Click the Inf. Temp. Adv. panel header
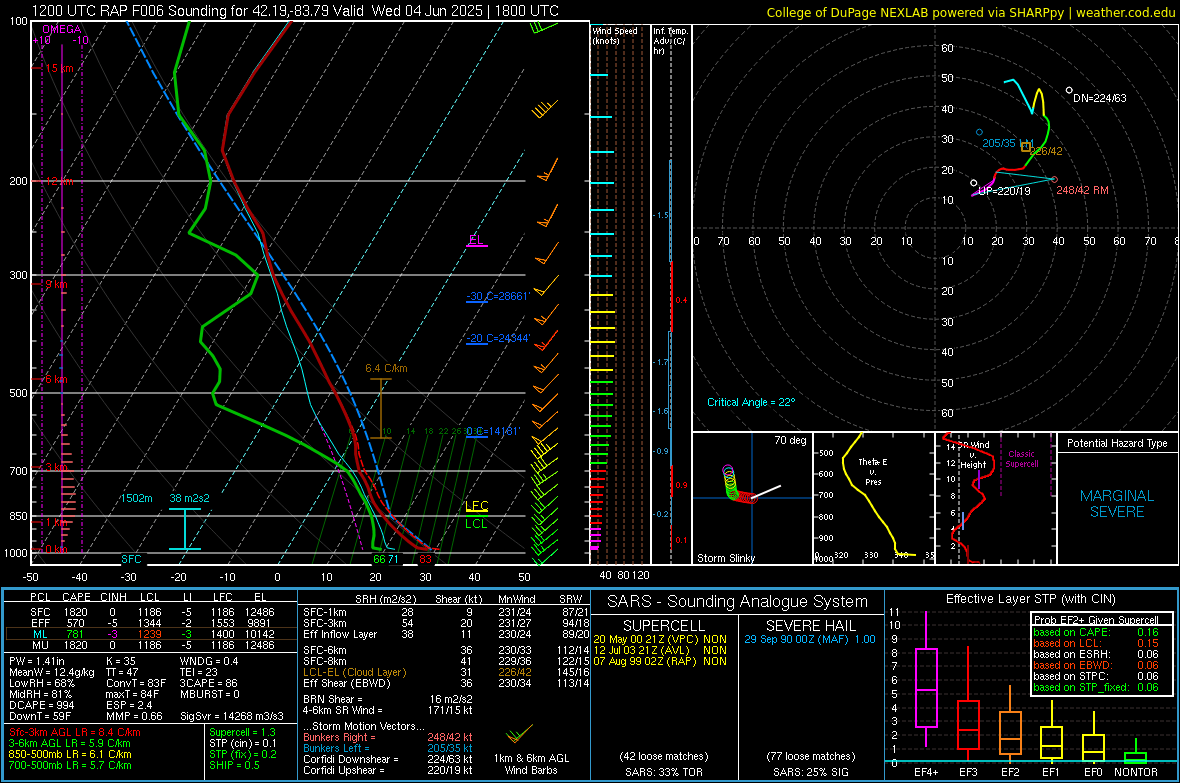The height and width of the screenshot is (783, 1180). coord(670,41)
